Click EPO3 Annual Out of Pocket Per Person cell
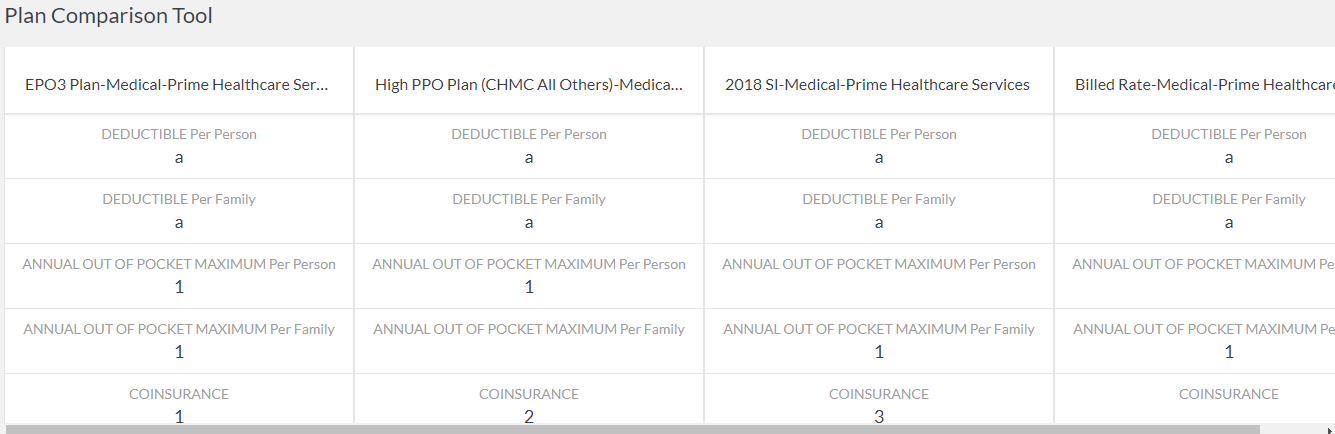1335x434 pixels. 179,276
